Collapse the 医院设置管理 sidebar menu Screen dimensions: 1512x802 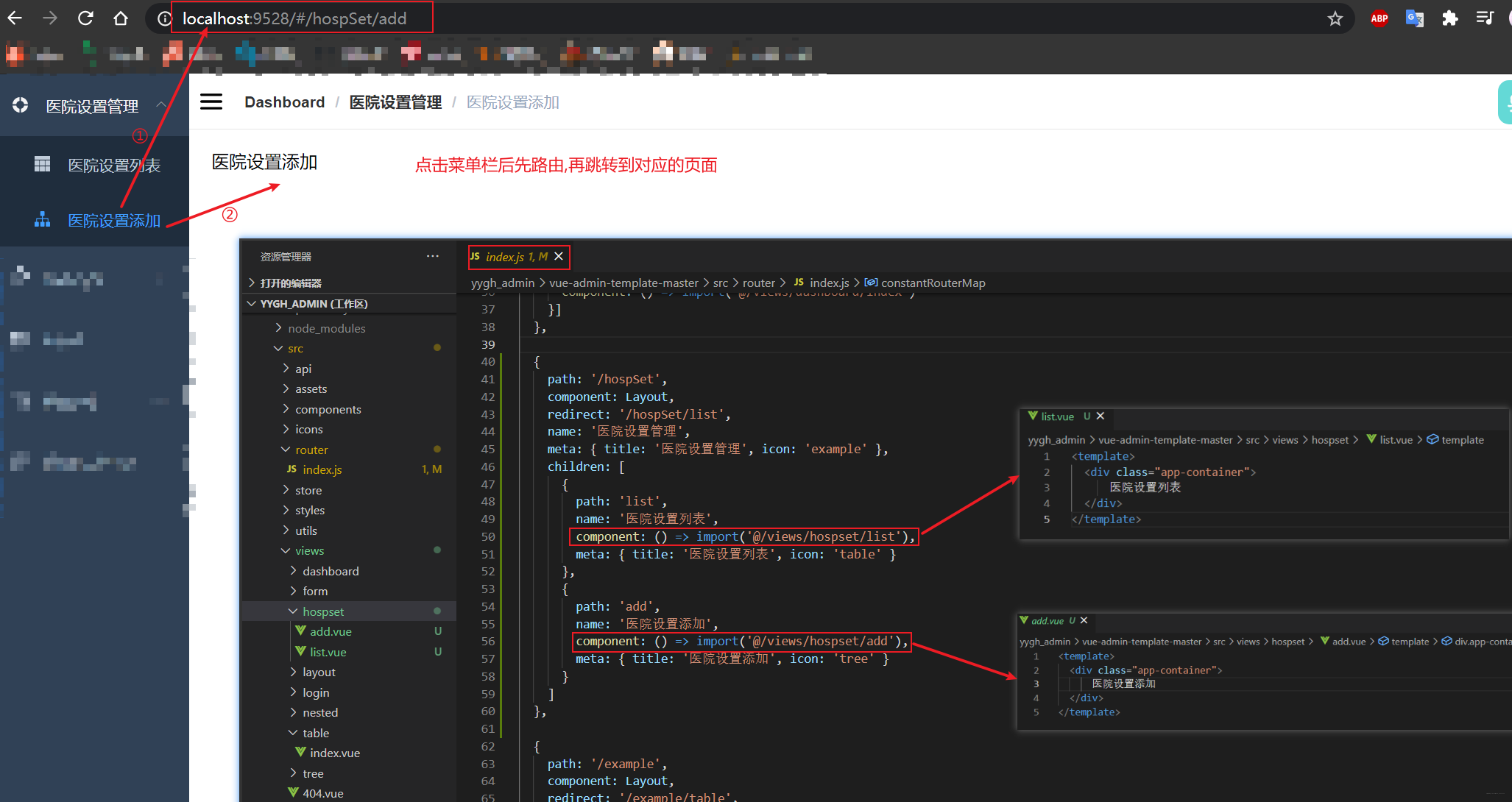92,106
